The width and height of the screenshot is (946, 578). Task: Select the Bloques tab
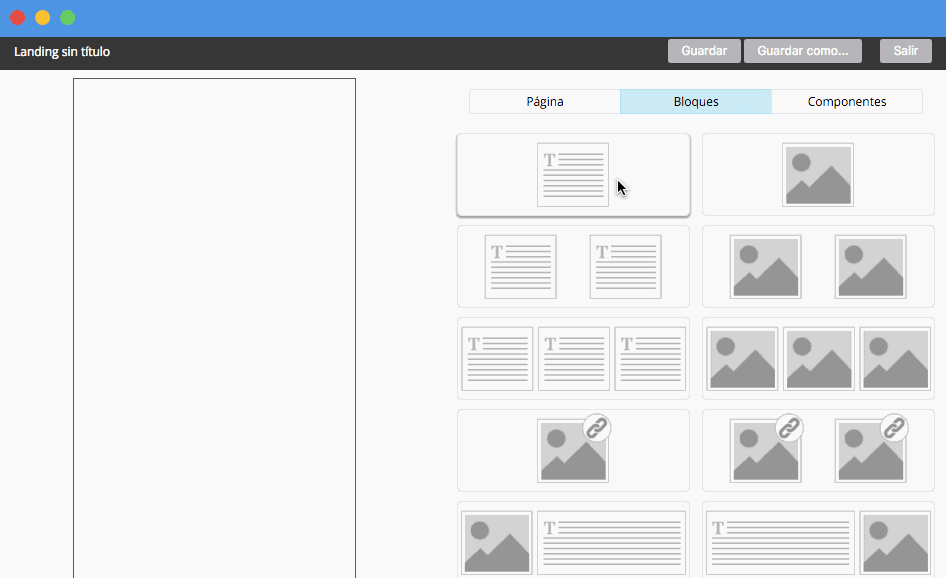click(696, 101)
